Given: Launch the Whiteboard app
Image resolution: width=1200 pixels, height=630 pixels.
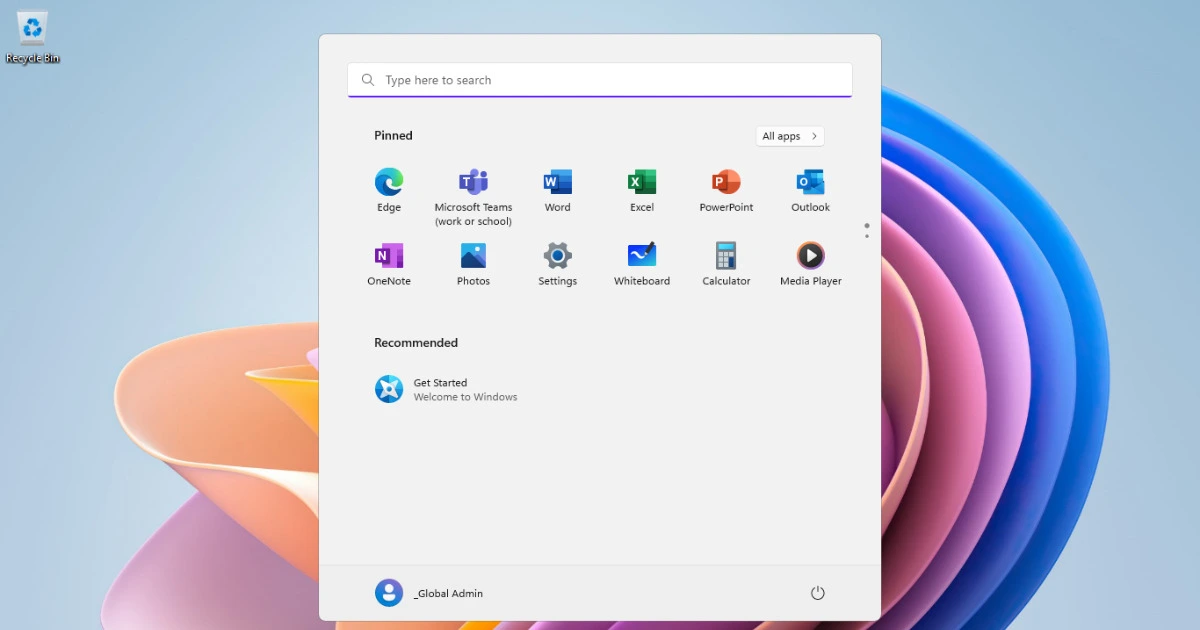Looking at the screenshot, I should 642,265.
